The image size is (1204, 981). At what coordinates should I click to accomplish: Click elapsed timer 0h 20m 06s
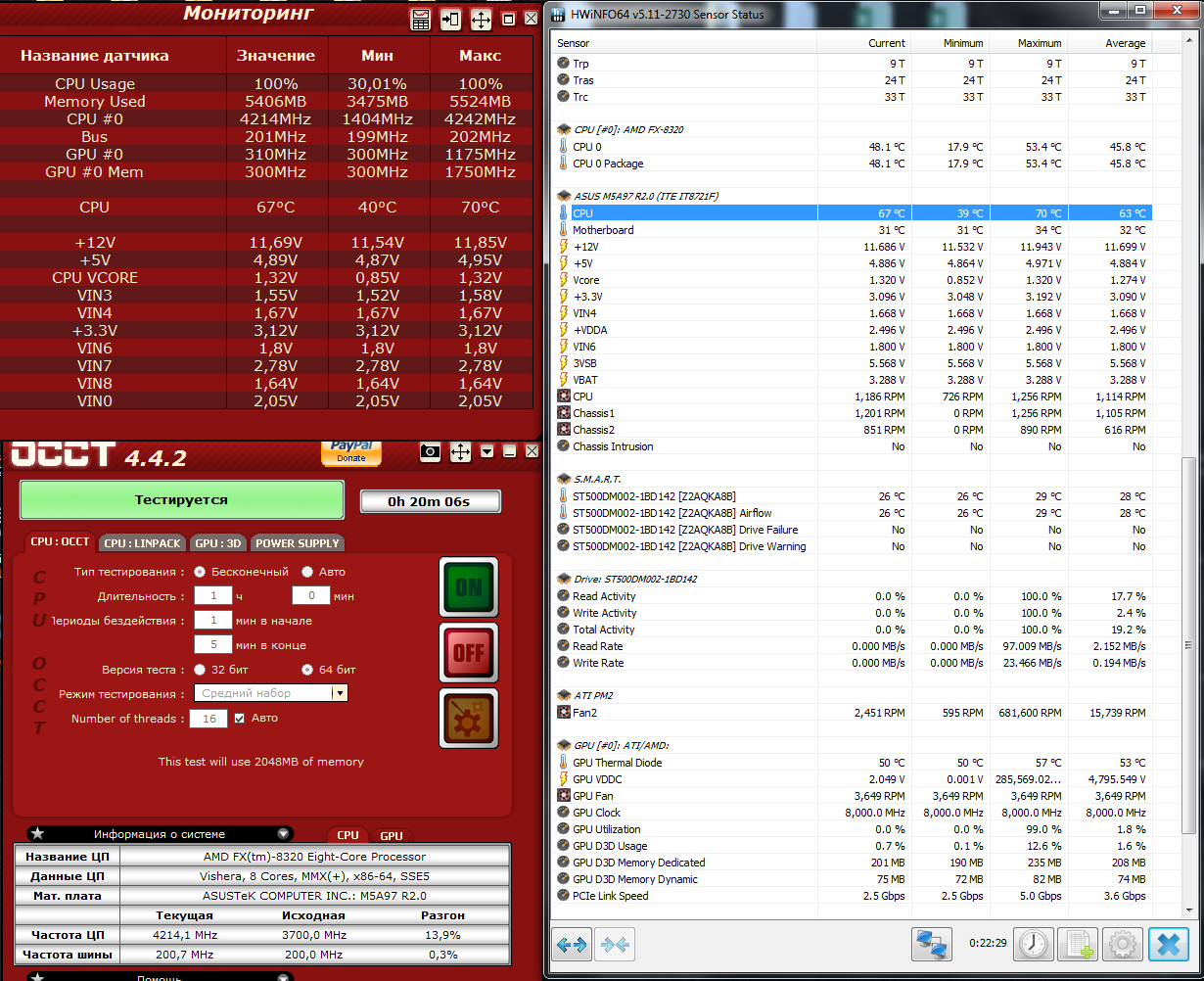[x=430, y=501]
